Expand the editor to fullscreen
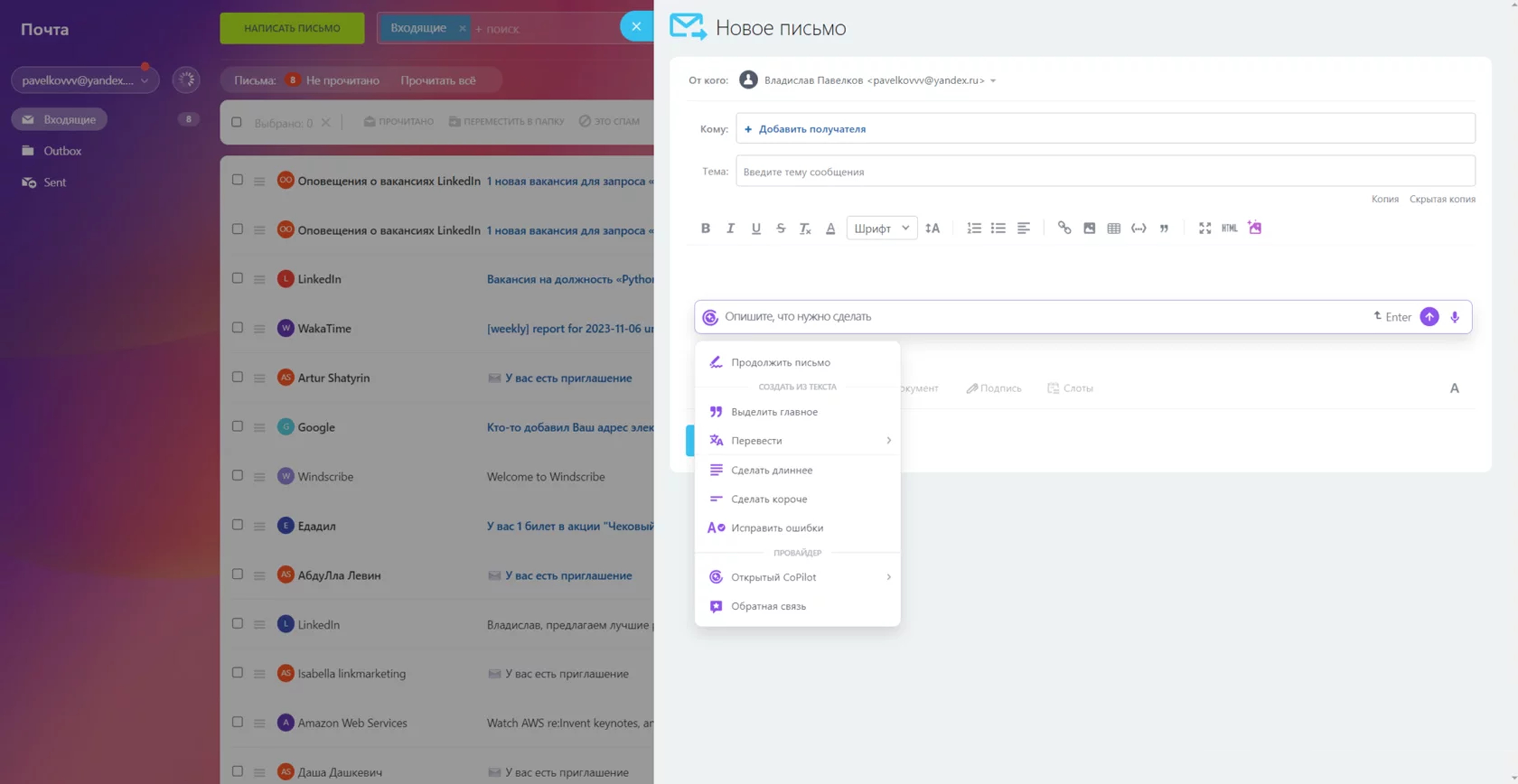Image resolution: width=1518 pixels, height=784 pixels. tap(1204, 228)
